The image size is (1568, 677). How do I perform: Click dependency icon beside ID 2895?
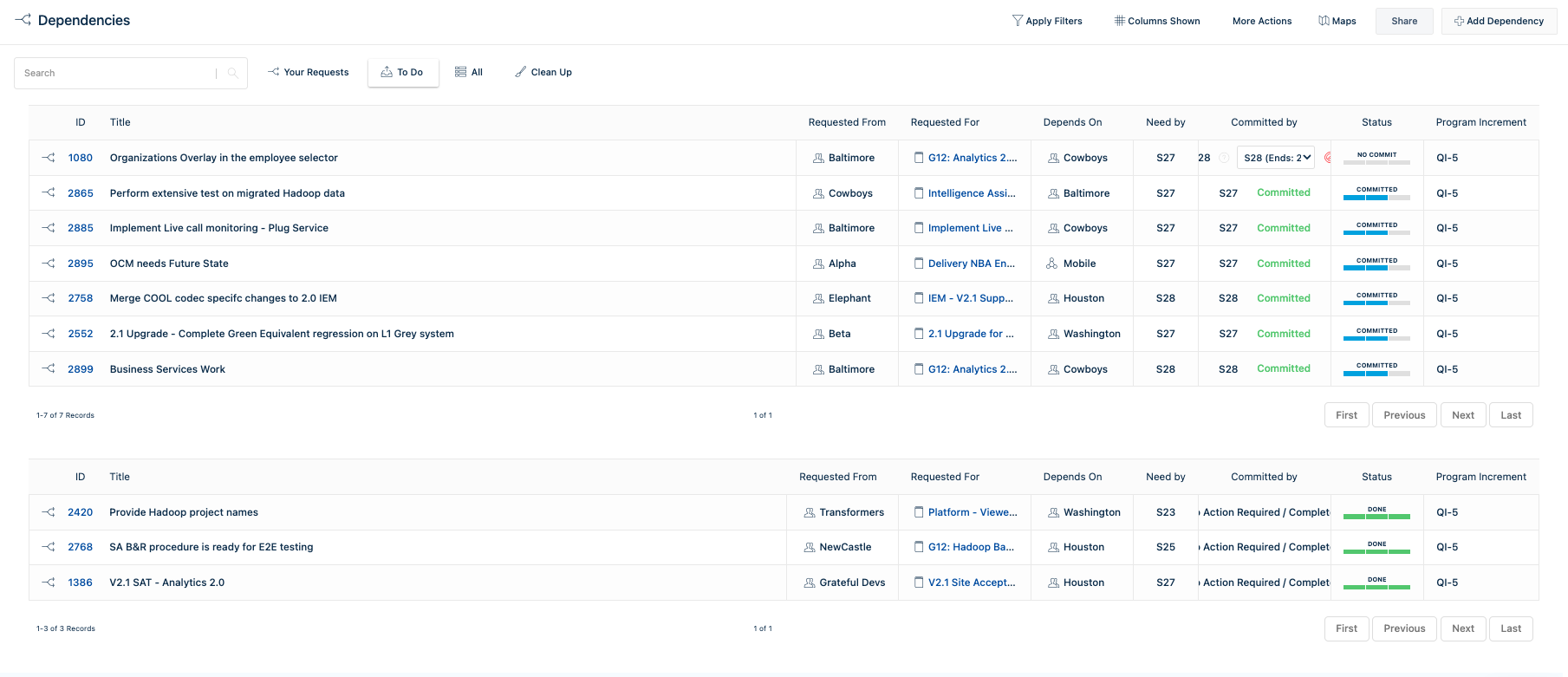(x=49, y=264)
